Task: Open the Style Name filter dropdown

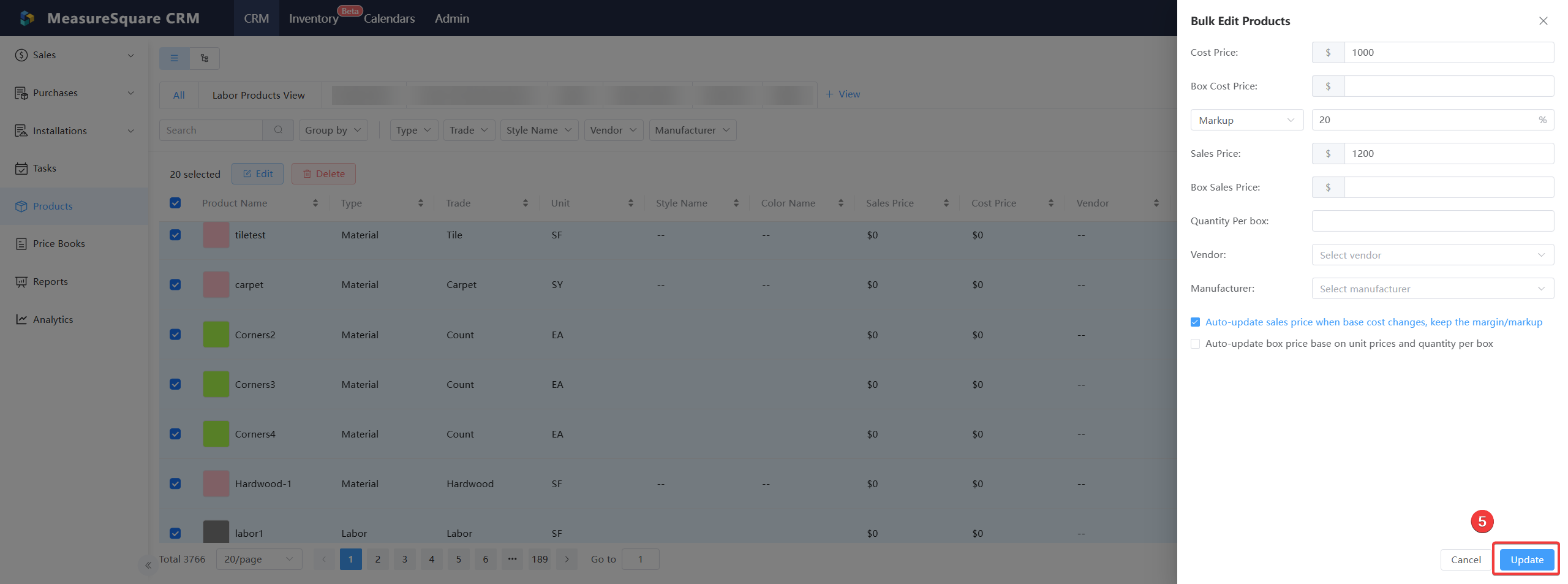Action: (539, 130)
